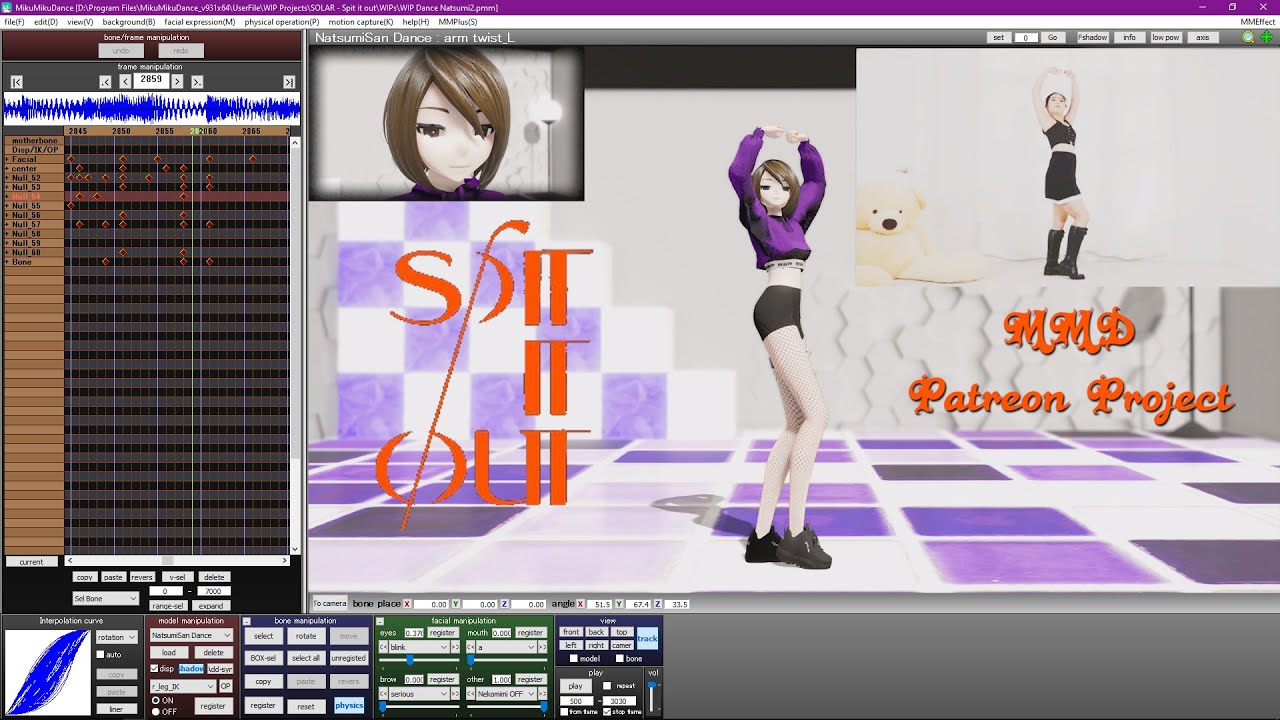The image size is (1280, 720).
Task: Adjust the eyes blink morph slider
Action: click(412, 660)
